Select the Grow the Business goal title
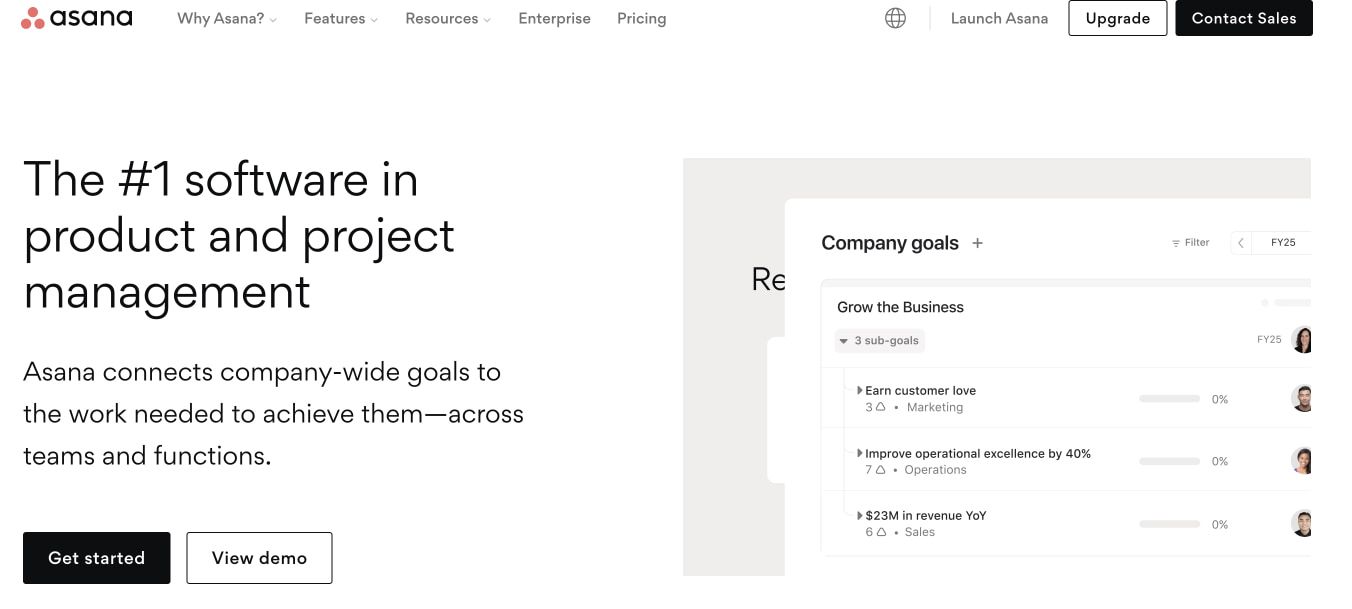 coord(900,307)
